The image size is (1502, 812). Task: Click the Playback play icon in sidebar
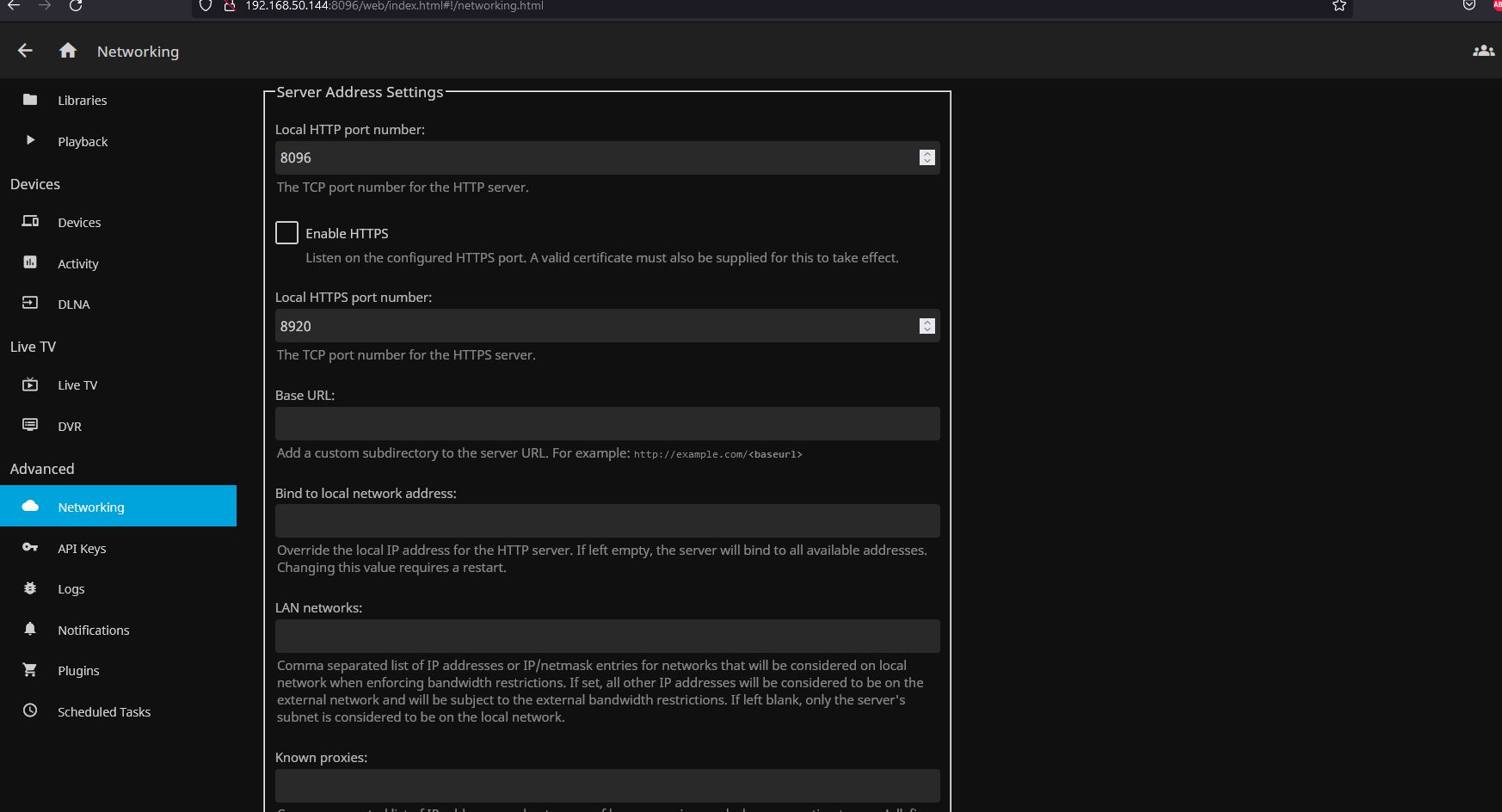(30, 140)
